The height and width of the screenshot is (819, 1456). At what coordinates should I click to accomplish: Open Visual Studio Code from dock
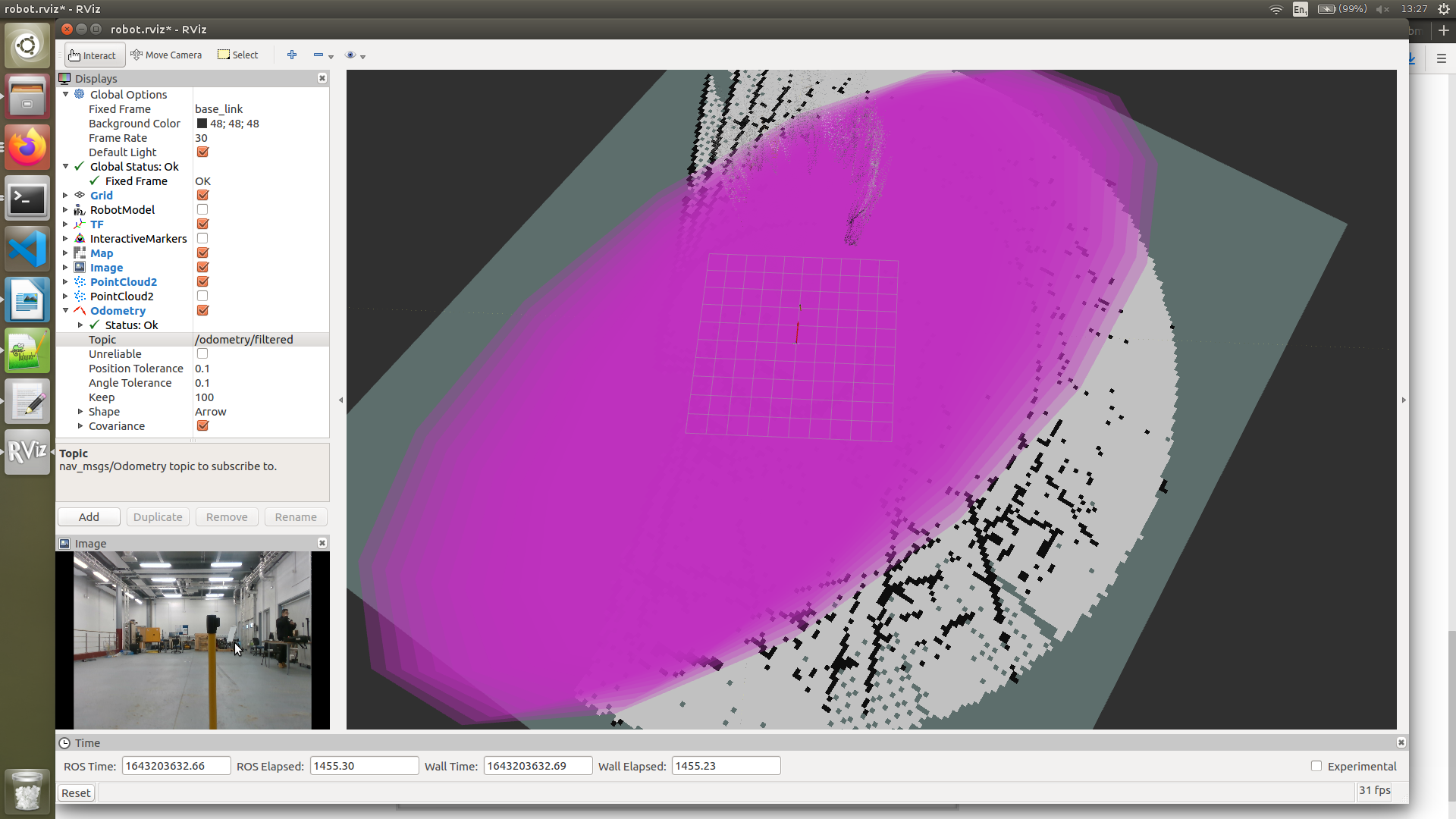pyautogui.click(x=27, y=249)
